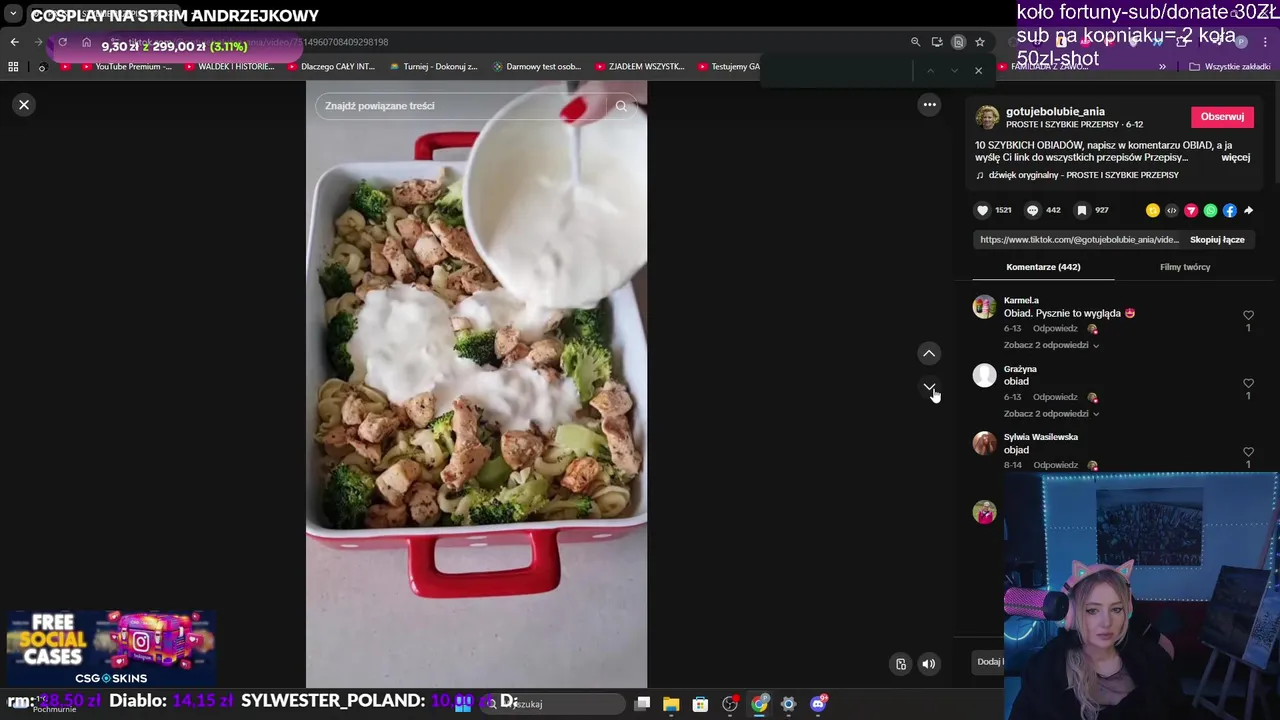Click the embed code icon
Viewport: 1280px width, 720px height.
pos(1171,210)
